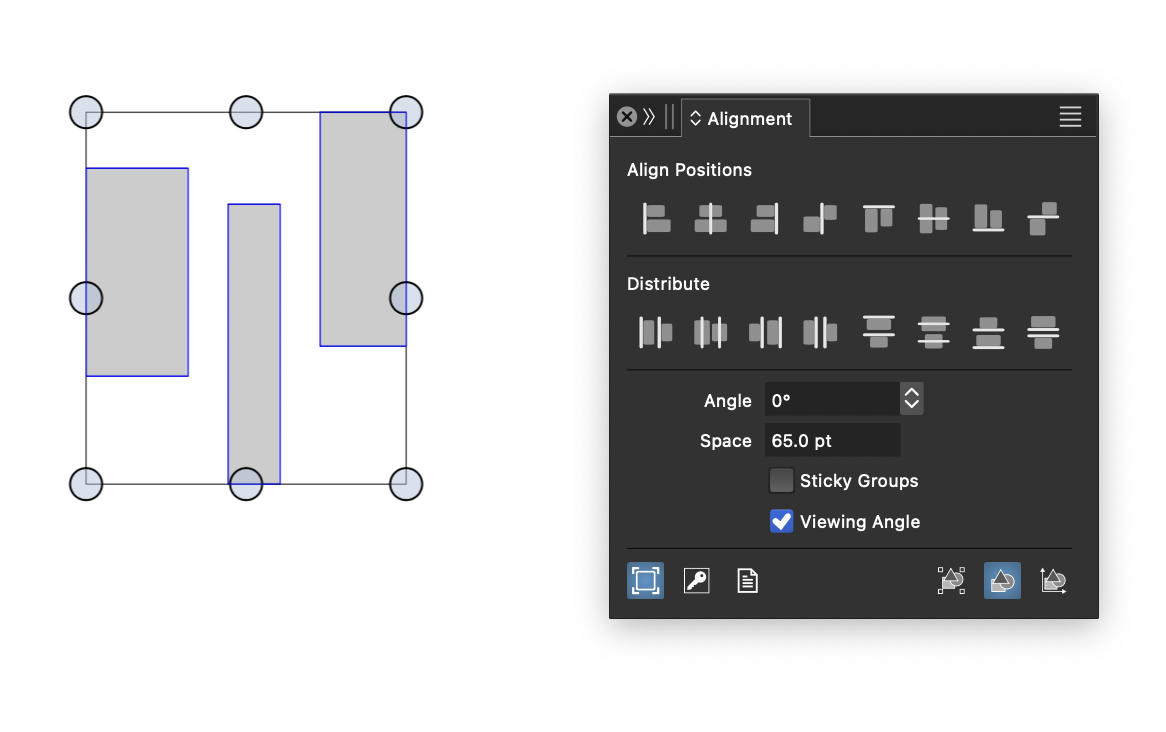Click the Space value field
1166x732 pixels.
coord(832,441)
